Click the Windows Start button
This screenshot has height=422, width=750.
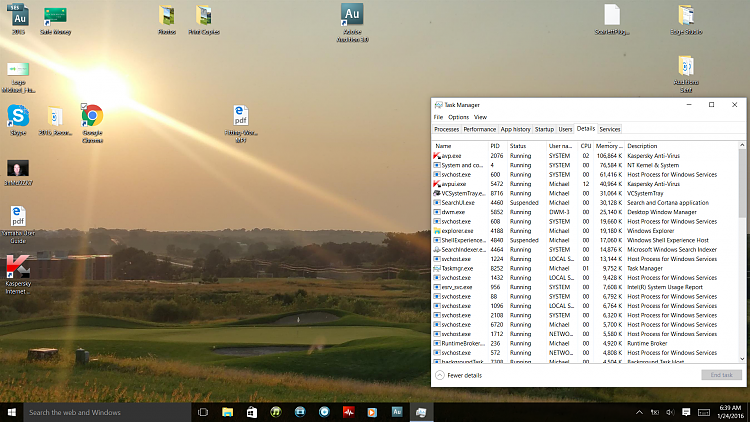[x=11, y=412]
